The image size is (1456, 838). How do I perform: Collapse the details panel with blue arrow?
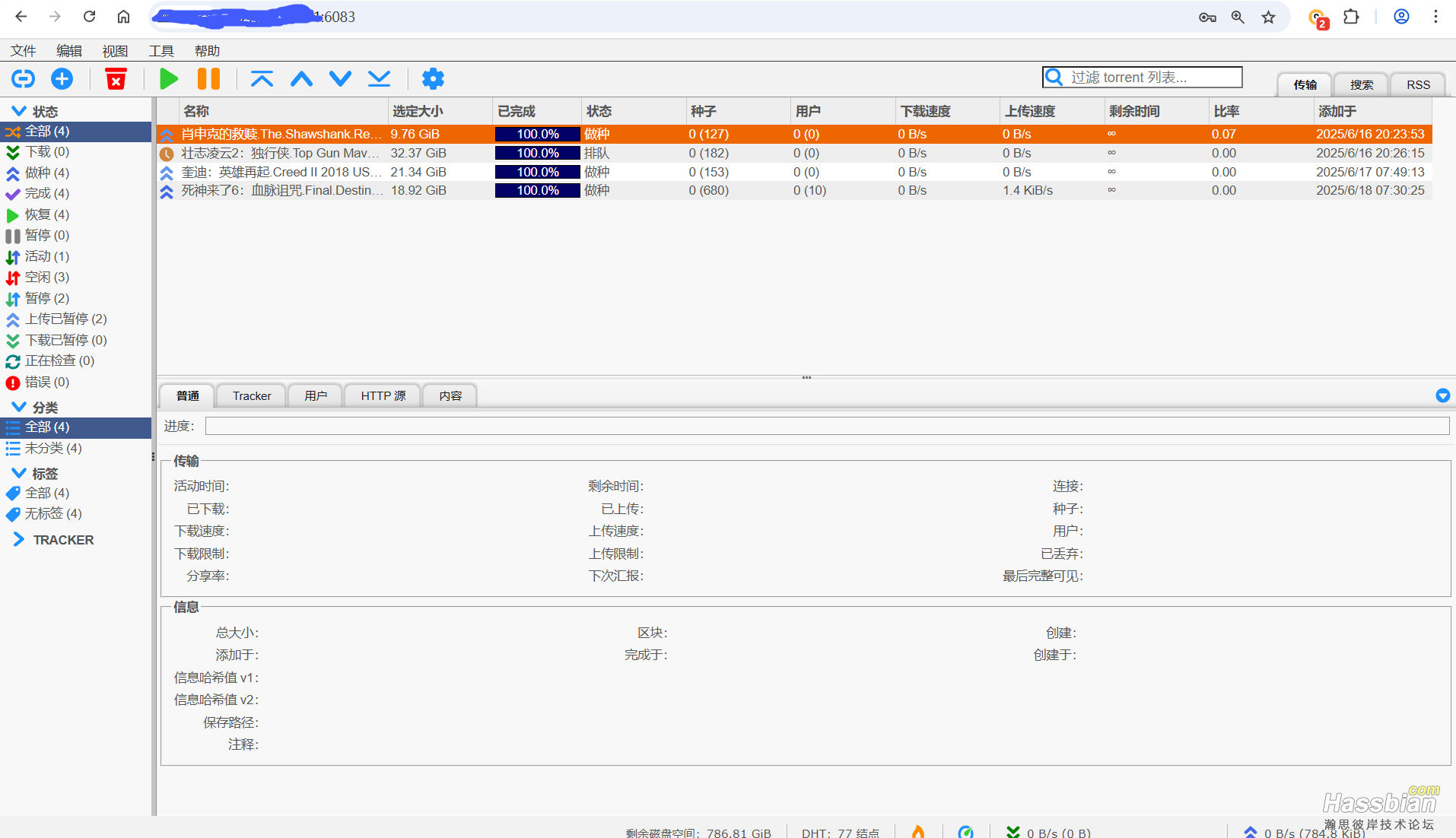pos(1442,395)
